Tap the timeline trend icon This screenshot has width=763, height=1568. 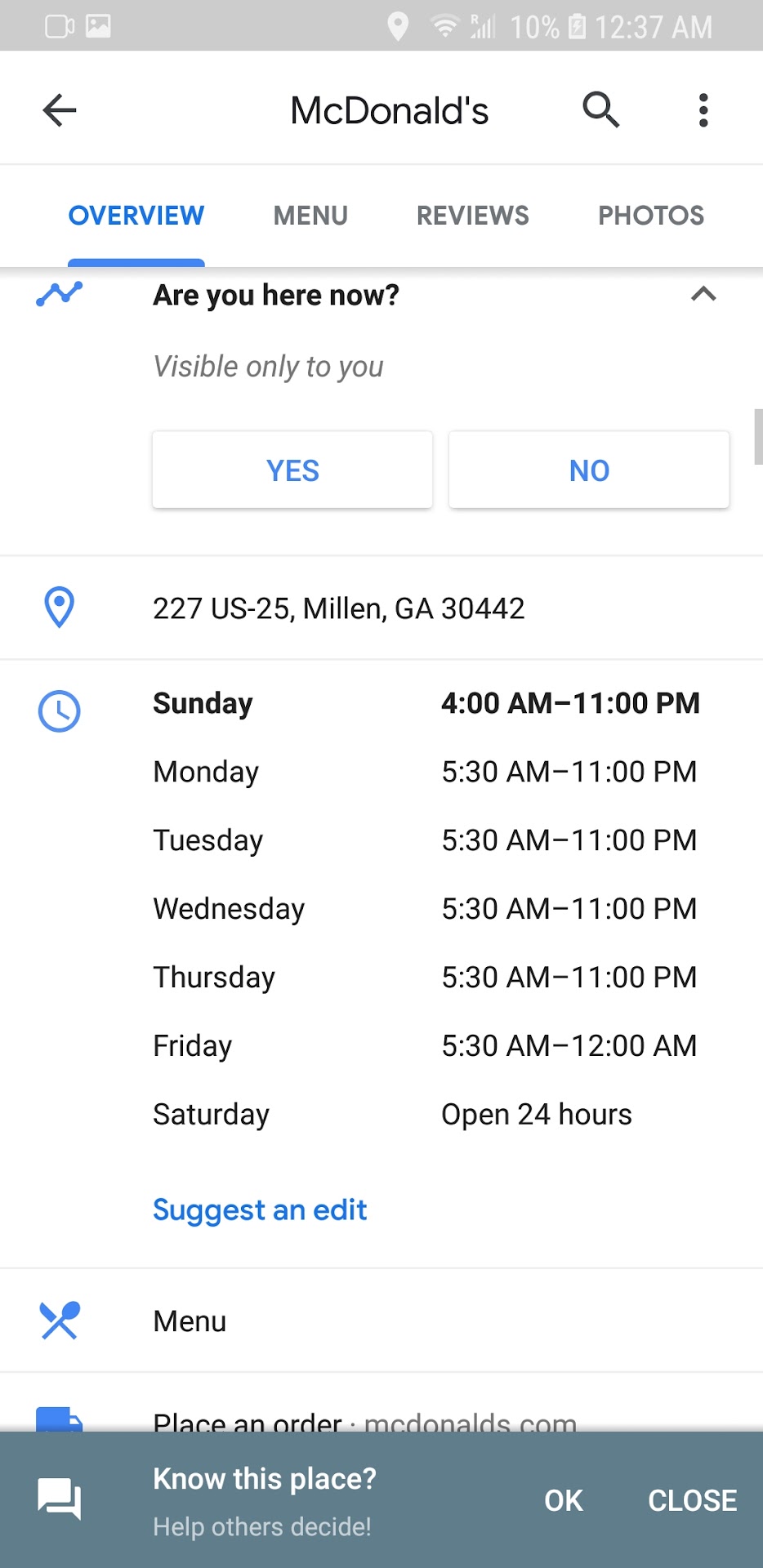click(x=60, y=293)
